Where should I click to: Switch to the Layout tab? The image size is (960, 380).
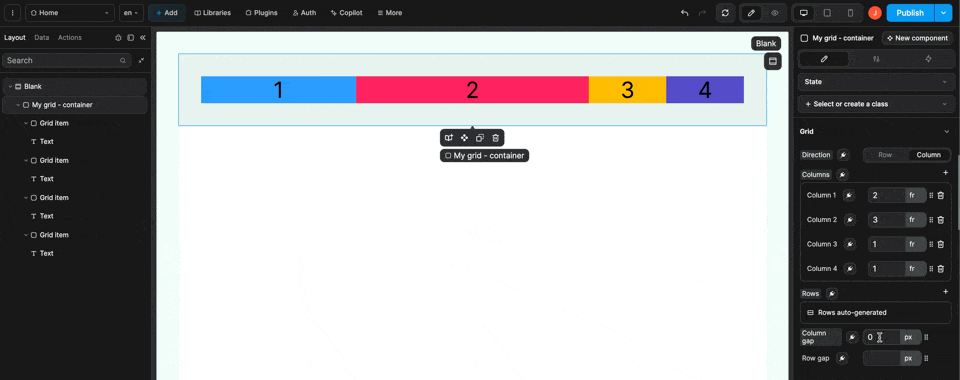coord(15,37)
